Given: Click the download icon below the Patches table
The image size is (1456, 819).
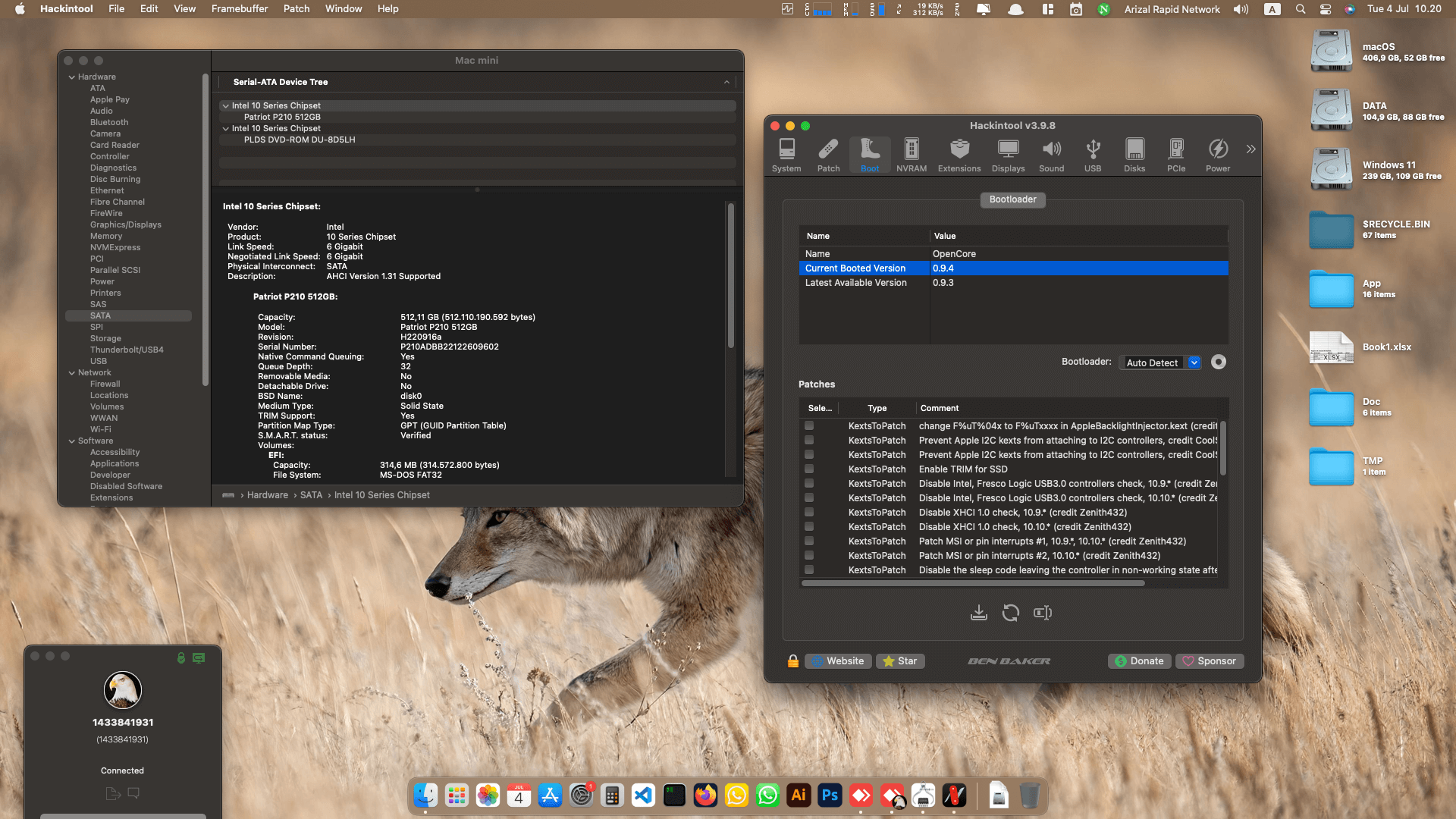Looking at the screenshot, I should (979, 613).
